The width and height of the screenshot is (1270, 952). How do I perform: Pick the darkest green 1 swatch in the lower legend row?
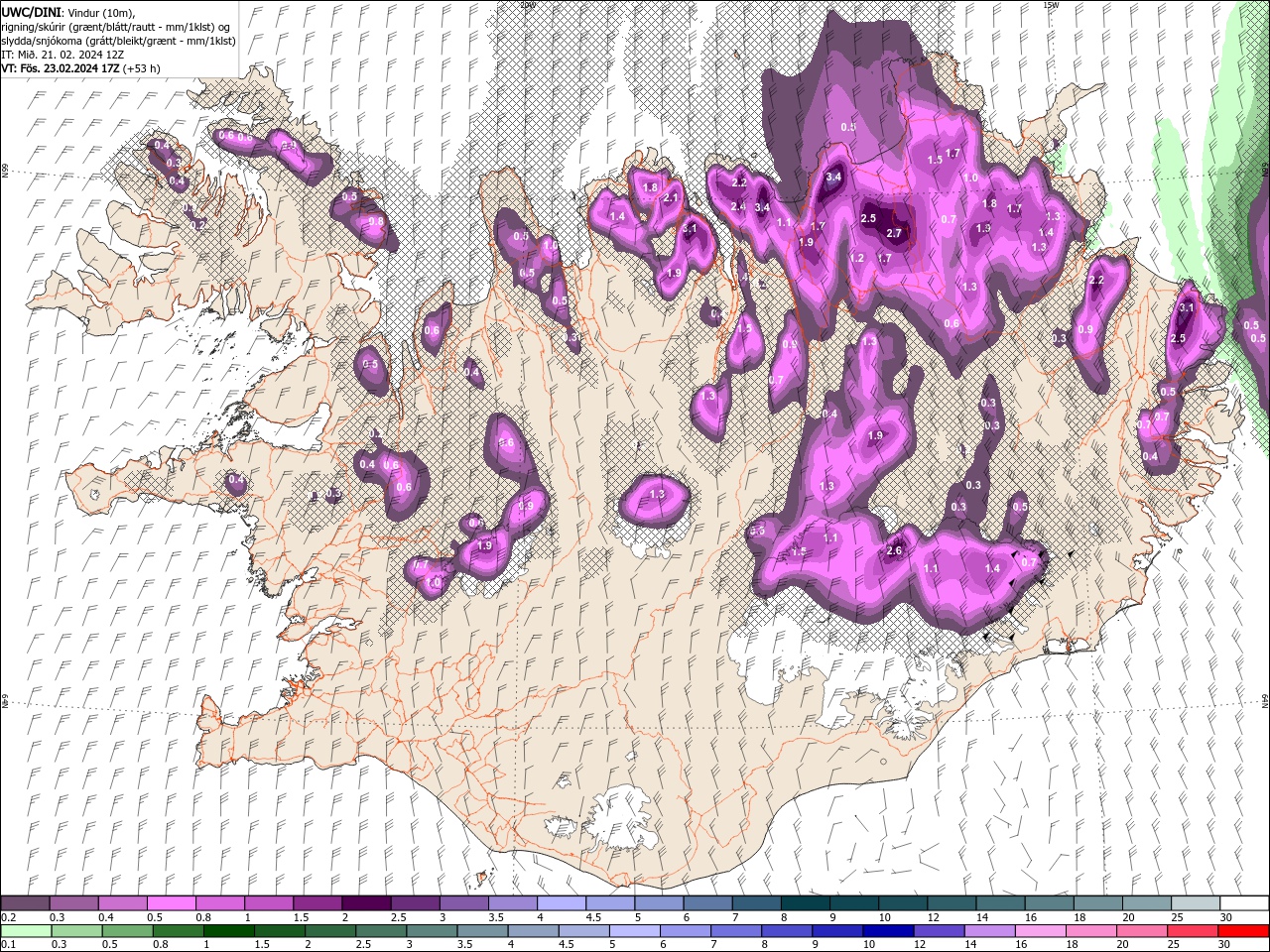[x=228, y=930]
